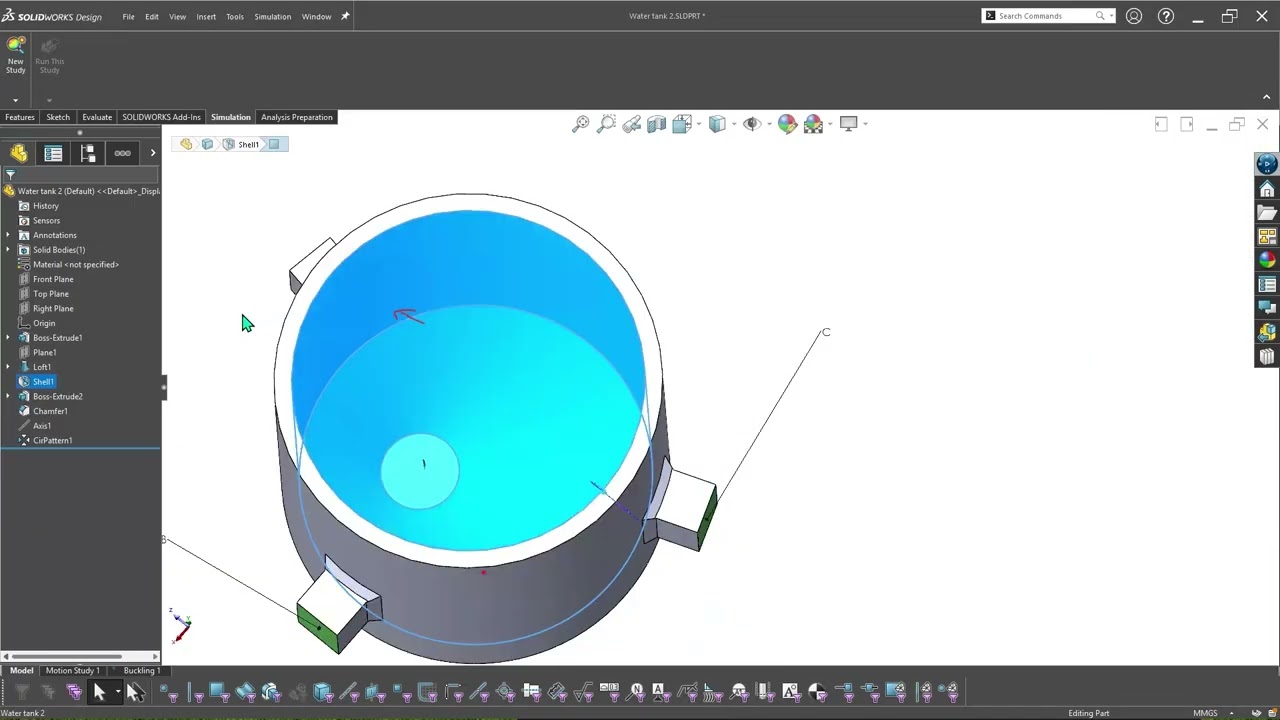Expand the Boss-Extrude2 feature

point(8,396)
